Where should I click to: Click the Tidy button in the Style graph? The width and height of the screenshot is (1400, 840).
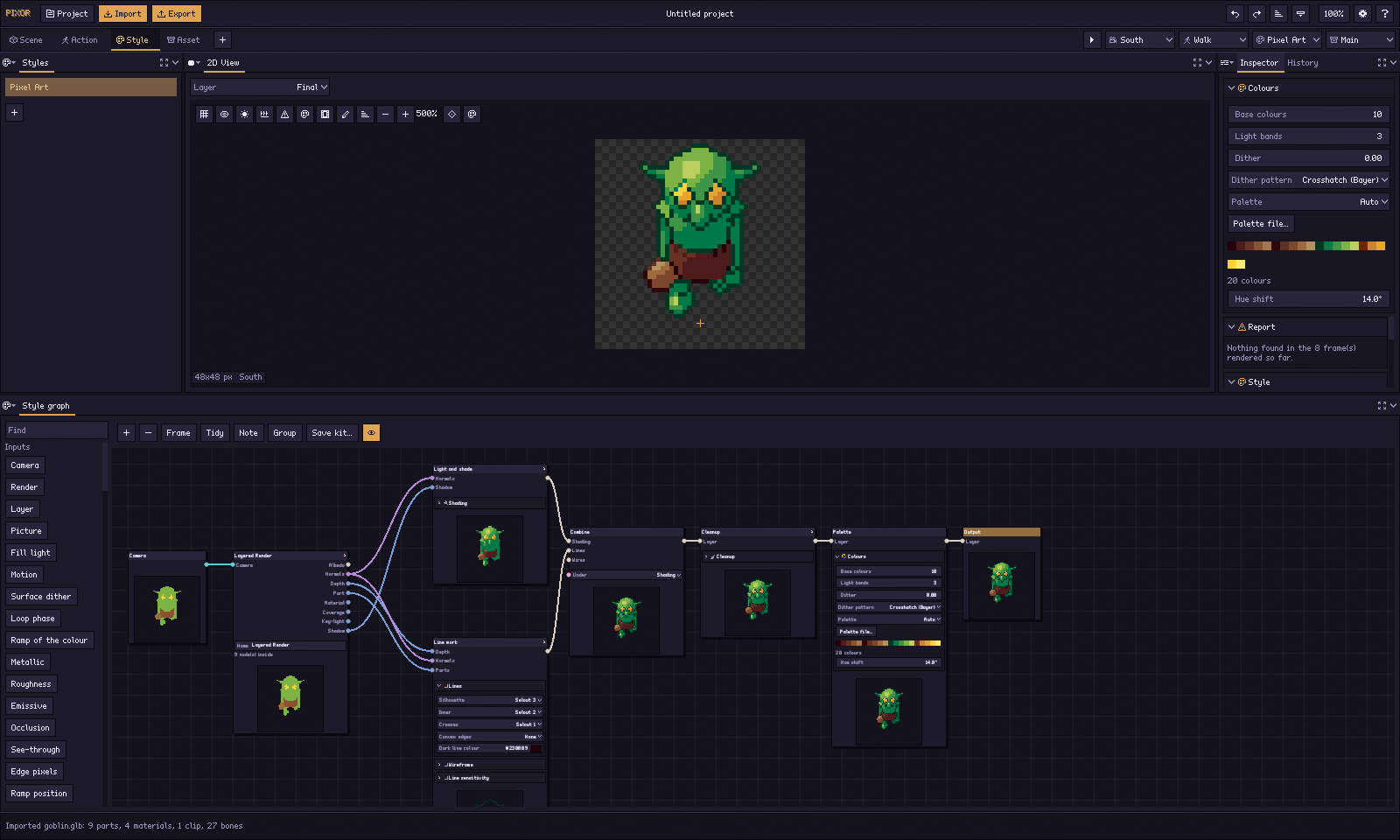[214, 432]
